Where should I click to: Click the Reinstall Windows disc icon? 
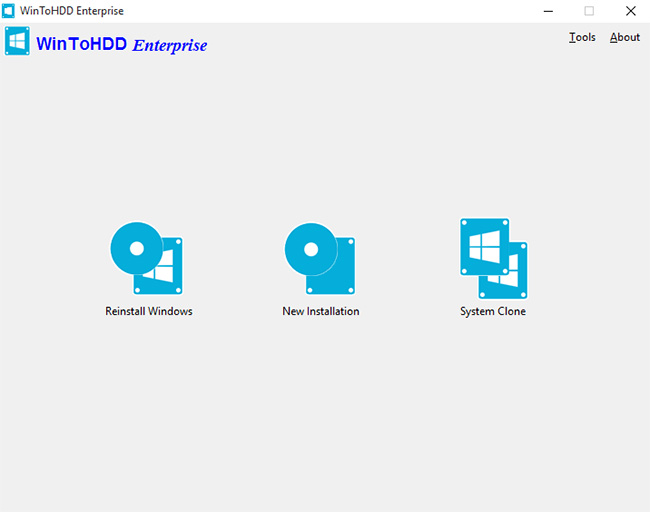146,258
